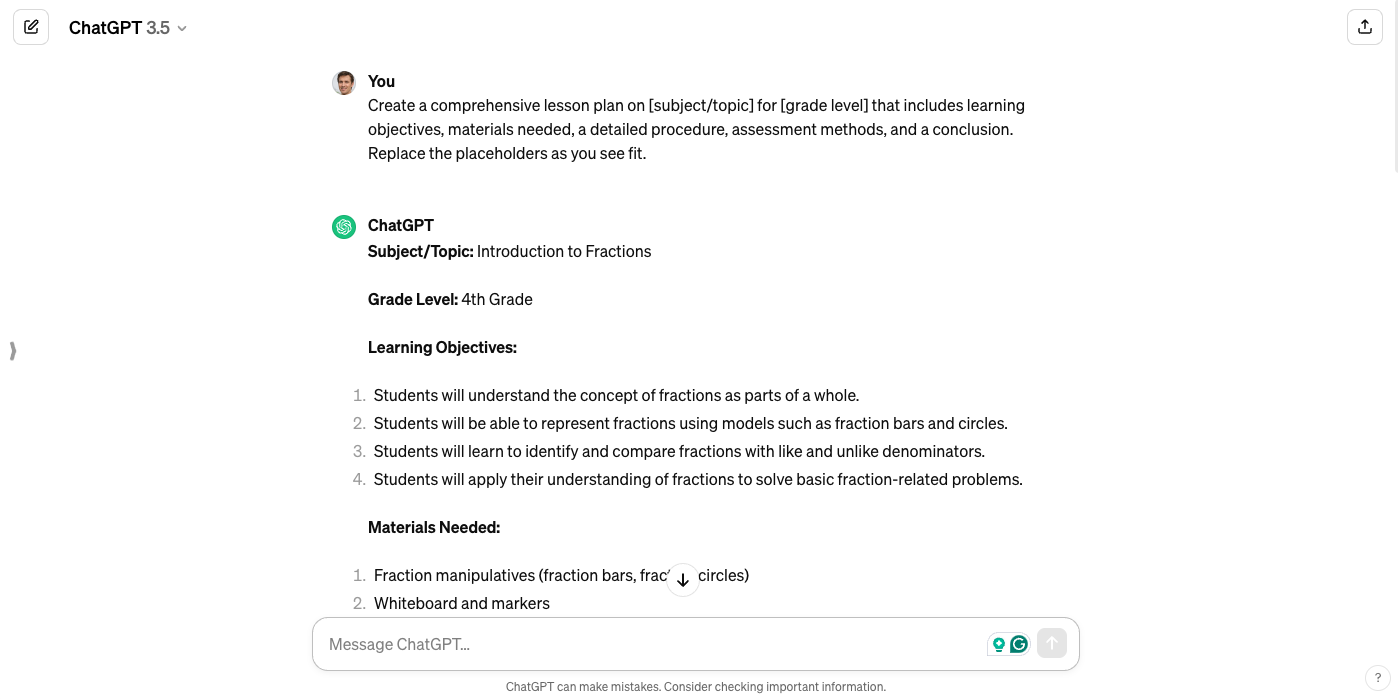This screenshot has width=1398, height=700.
Task: Click the ChatGPT can make mistakes disclaimer
Action: pos(696,686)
